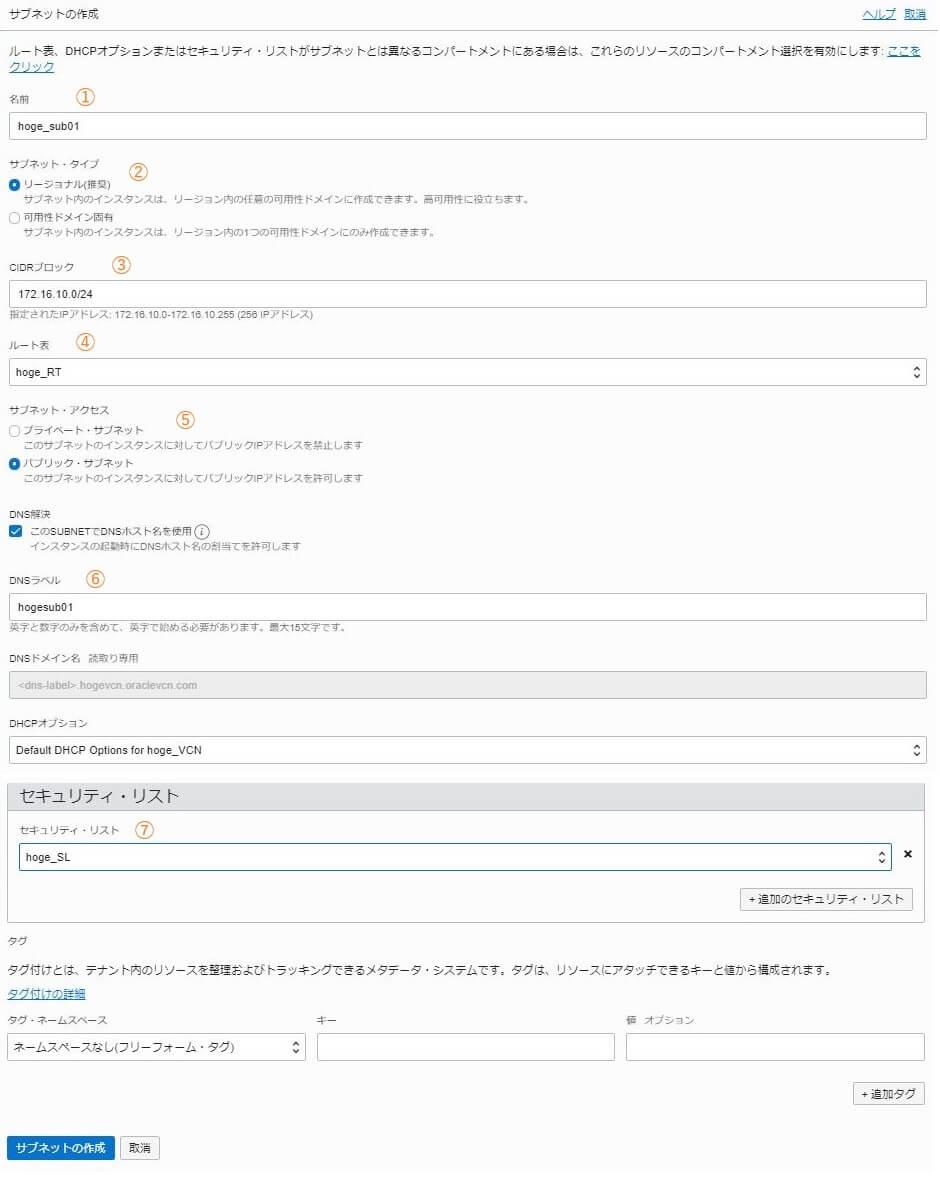Choose Public Subnet radio option
Screen dimensions: 940x1179
coord(14,464)
